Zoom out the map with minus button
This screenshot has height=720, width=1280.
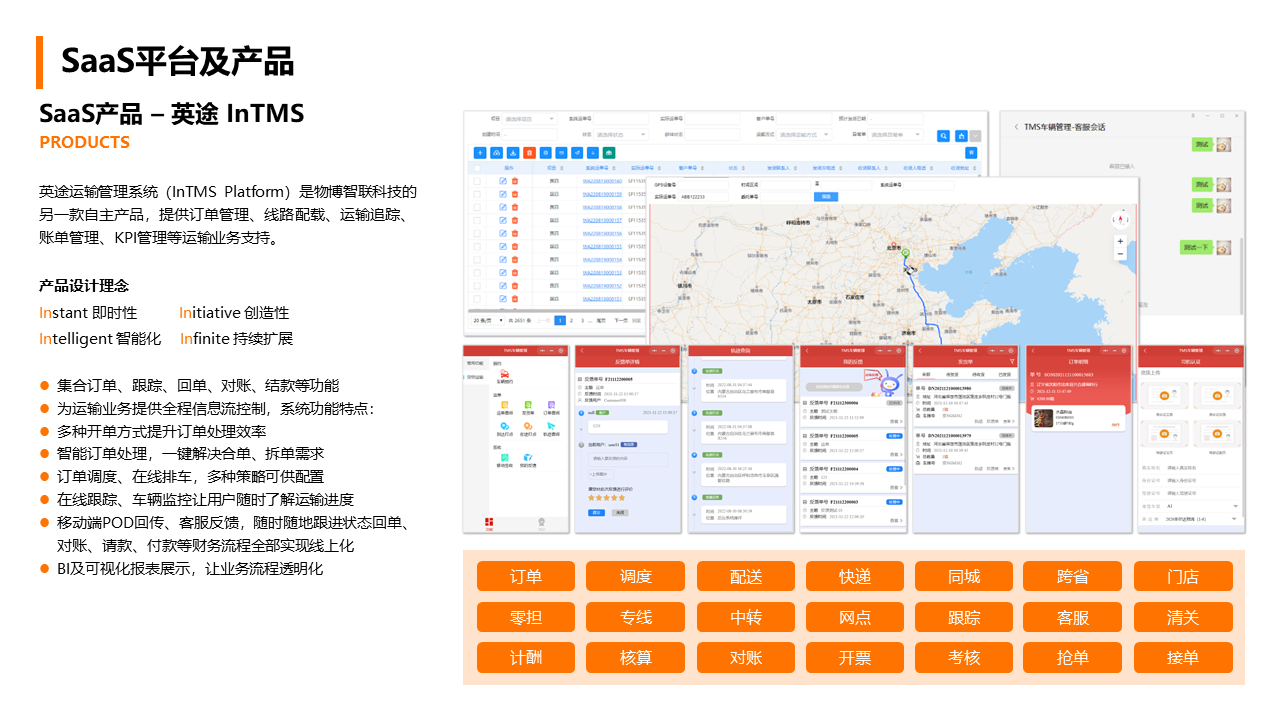pos(1120,254)
